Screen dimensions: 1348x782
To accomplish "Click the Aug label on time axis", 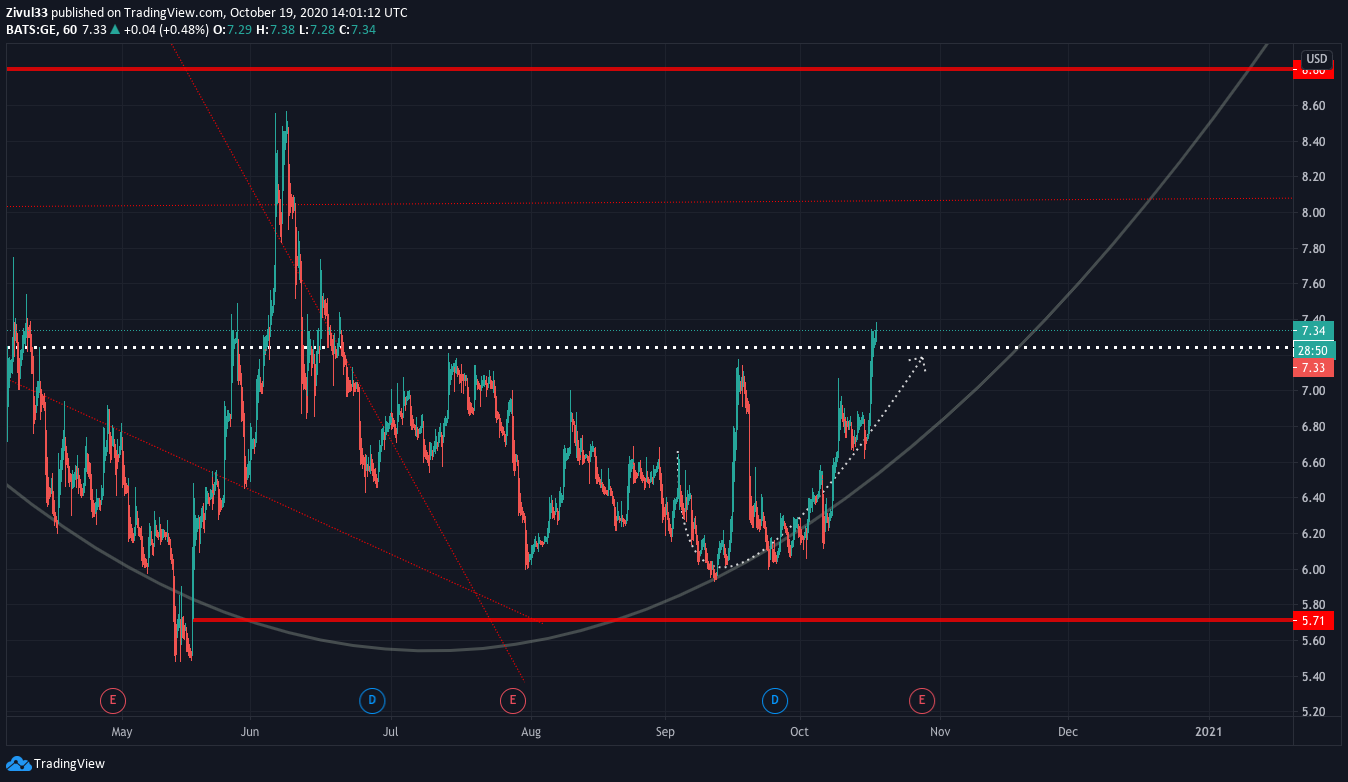I will pyautogui.click(x=531, y=731).
